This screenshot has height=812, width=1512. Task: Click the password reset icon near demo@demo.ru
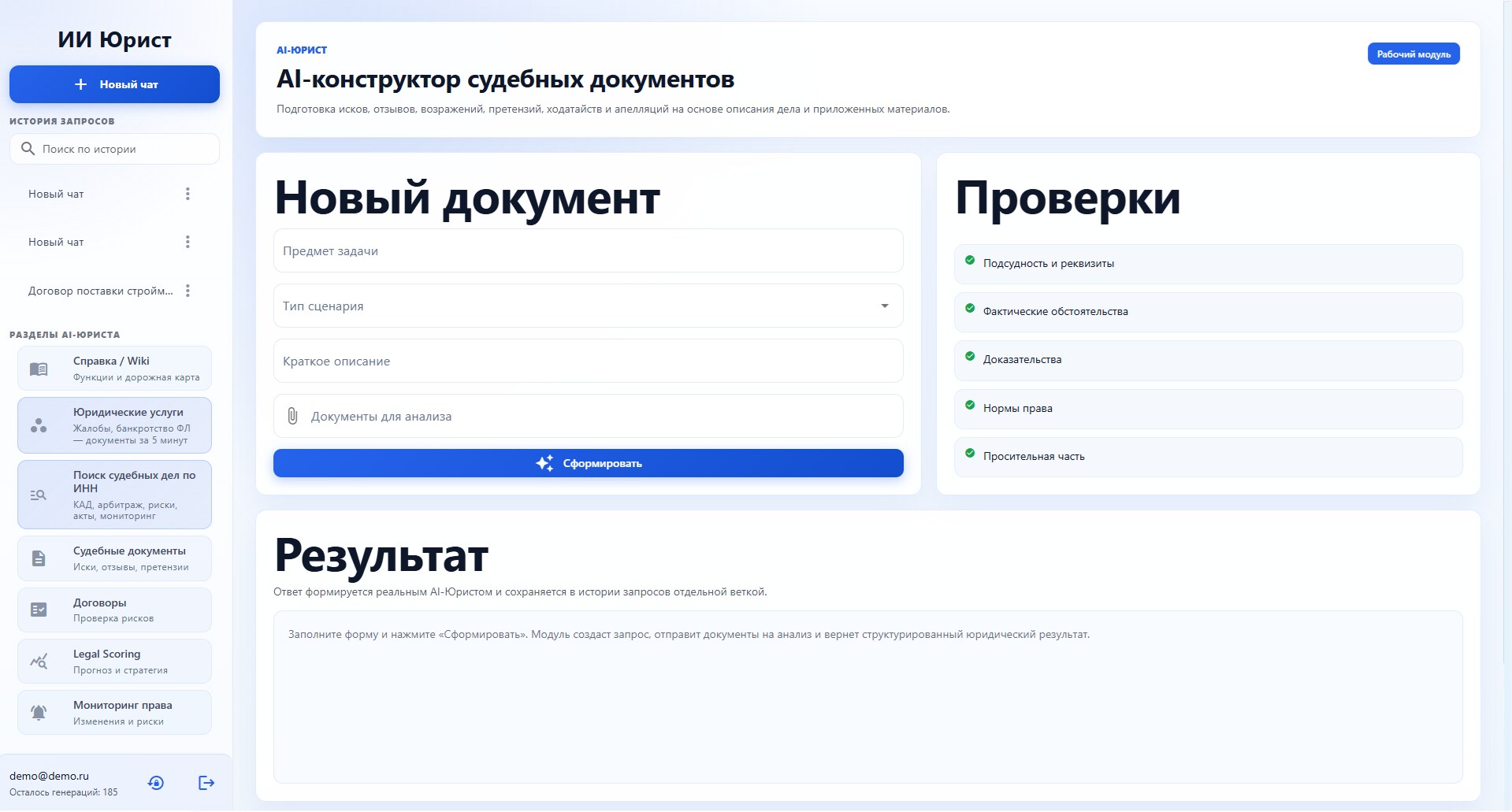(x=156, y=782)
